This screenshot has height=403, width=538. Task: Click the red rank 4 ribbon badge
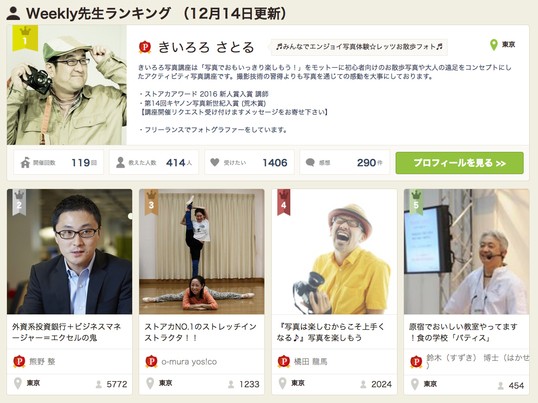click(x=284, y=202)
